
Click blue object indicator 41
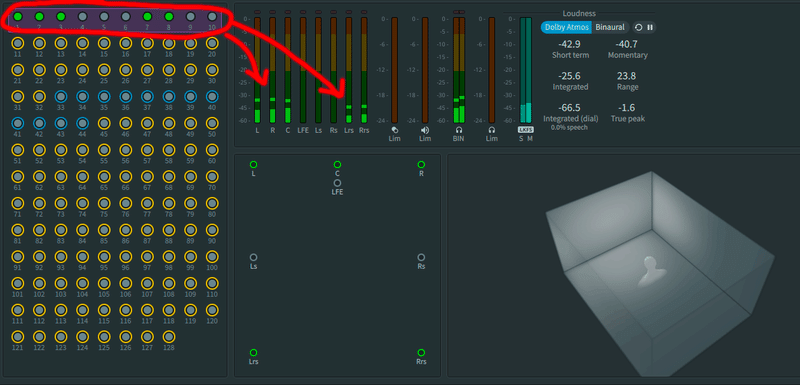coord(18,123)
